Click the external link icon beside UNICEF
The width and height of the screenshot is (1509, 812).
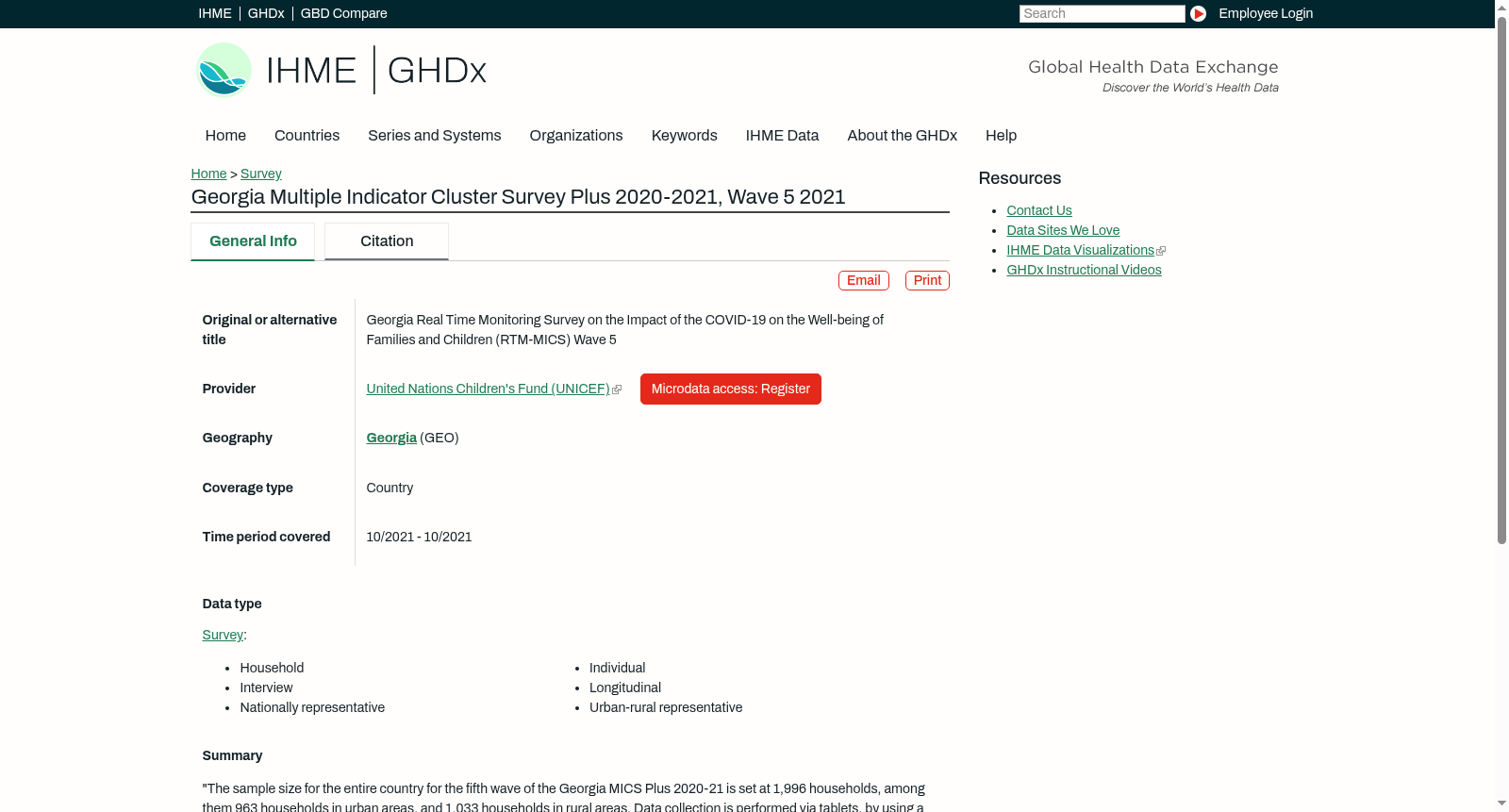(x=617, y=389)
